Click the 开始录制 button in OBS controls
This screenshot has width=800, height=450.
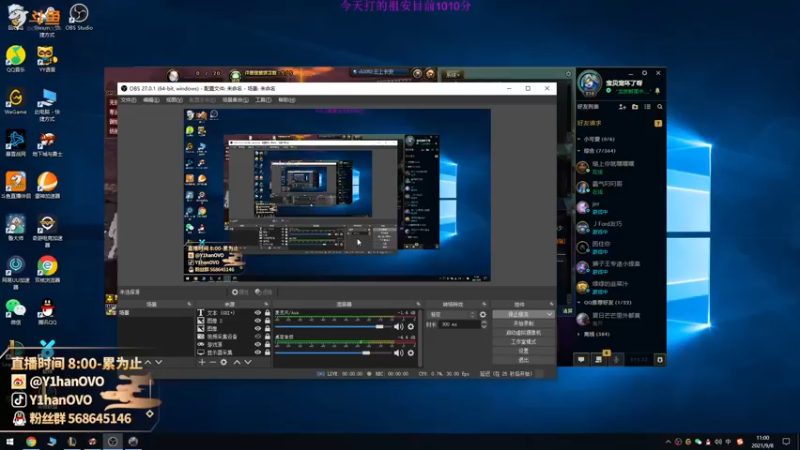click(523, 323)
